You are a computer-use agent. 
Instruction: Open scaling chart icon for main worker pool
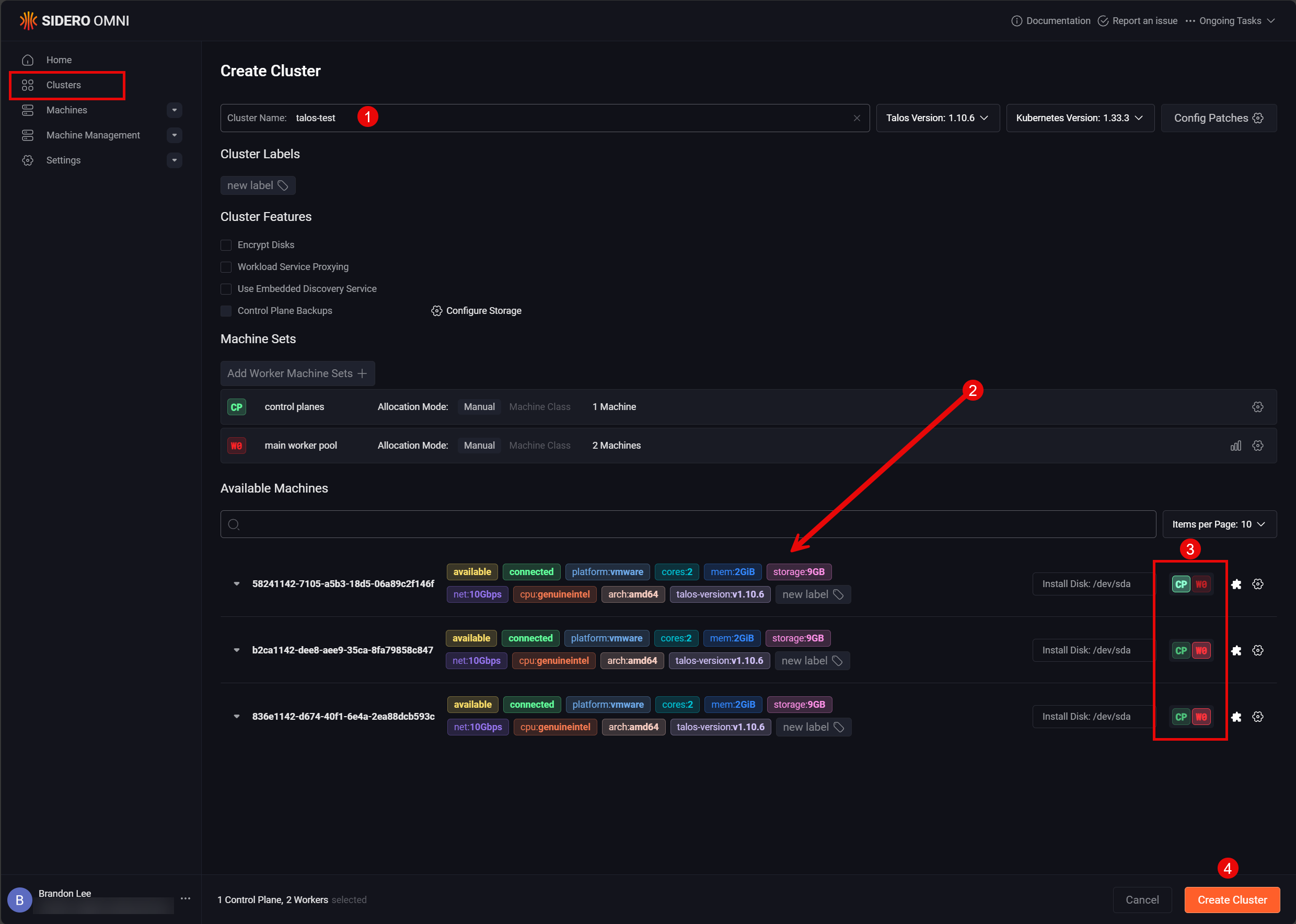click(x=1236, y=446)
